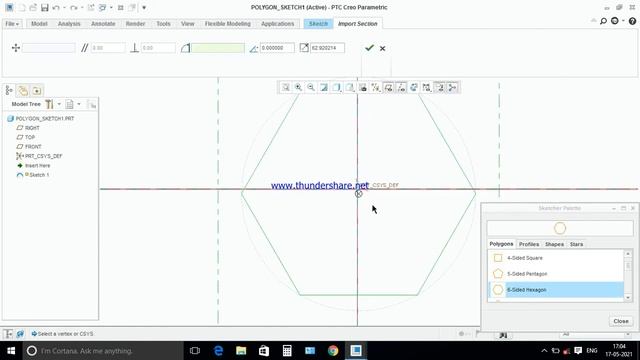The image size is (640, 360).
Task: Open the File menu
Action: point(12,24)
